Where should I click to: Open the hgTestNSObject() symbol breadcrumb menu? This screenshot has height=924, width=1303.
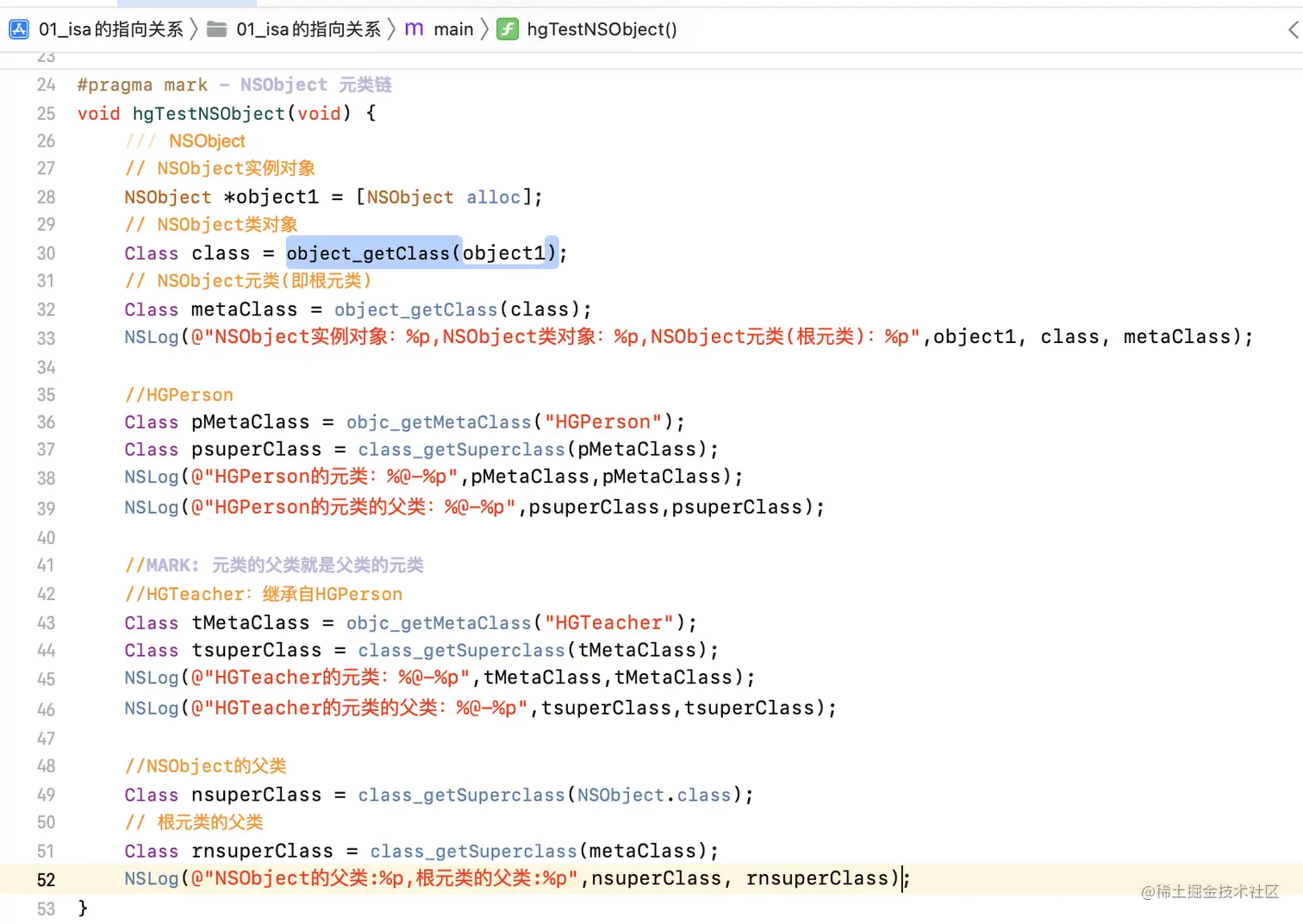(x=602, y=29)
